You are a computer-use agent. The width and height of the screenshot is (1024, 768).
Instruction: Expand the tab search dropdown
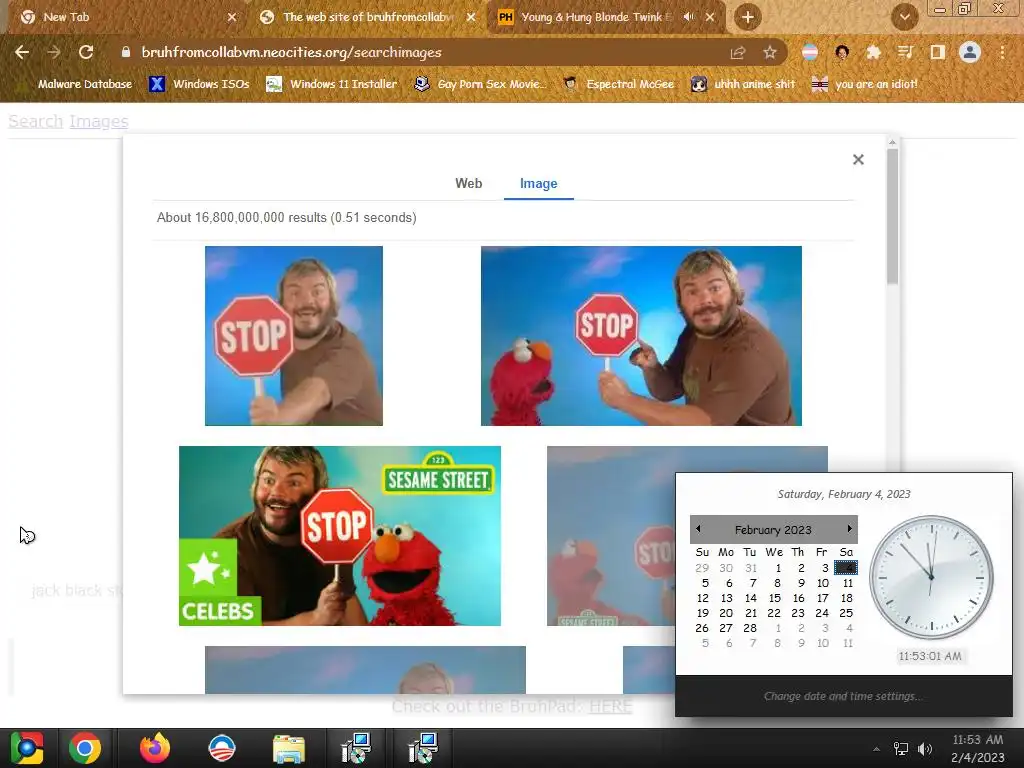click(x=904, y=17)
